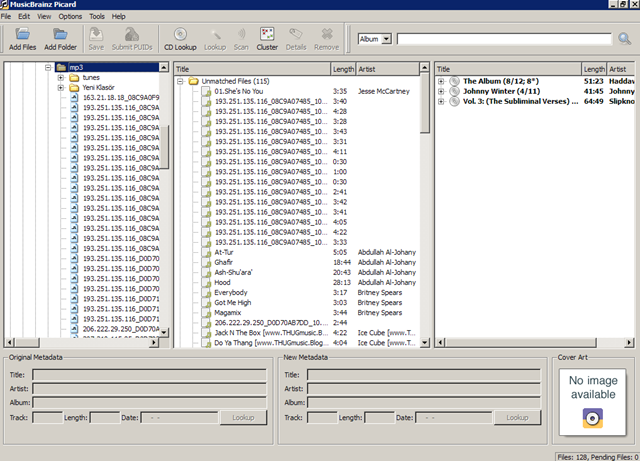The height and width of the screenshot is (461, 640).
Task: Click New Metadata Artist field
Action: pos(424,389)
